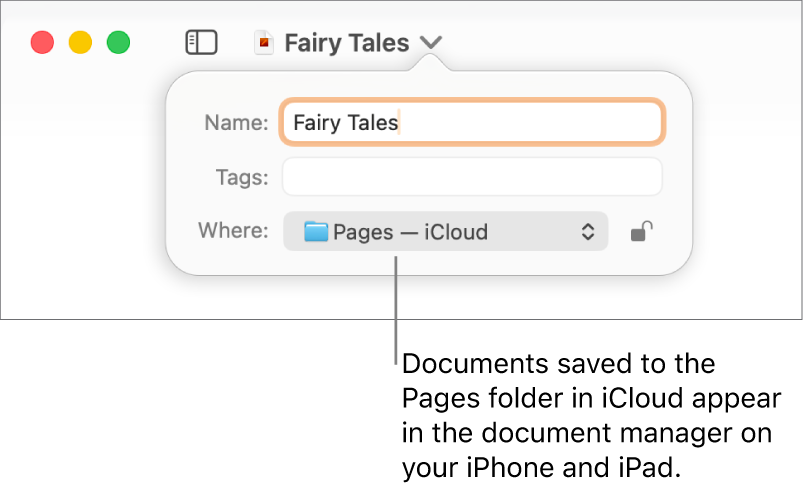Viewport: 804px width, 486px height.
Task: Minimize the window with the yellow button
Action: pyautogui.click(x=81, y=42)
